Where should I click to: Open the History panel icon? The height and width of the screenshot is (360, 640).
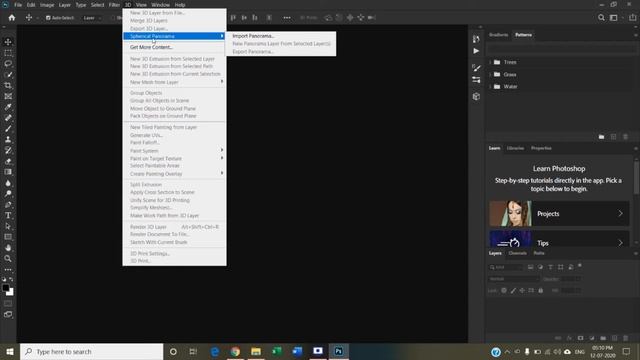click(476, 39)
